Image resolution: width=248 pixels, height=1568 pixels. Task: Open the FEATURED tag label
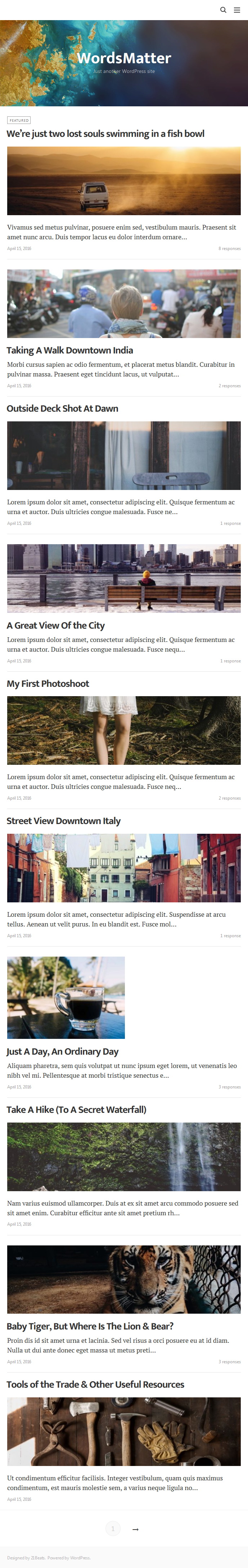coord(19,121)
